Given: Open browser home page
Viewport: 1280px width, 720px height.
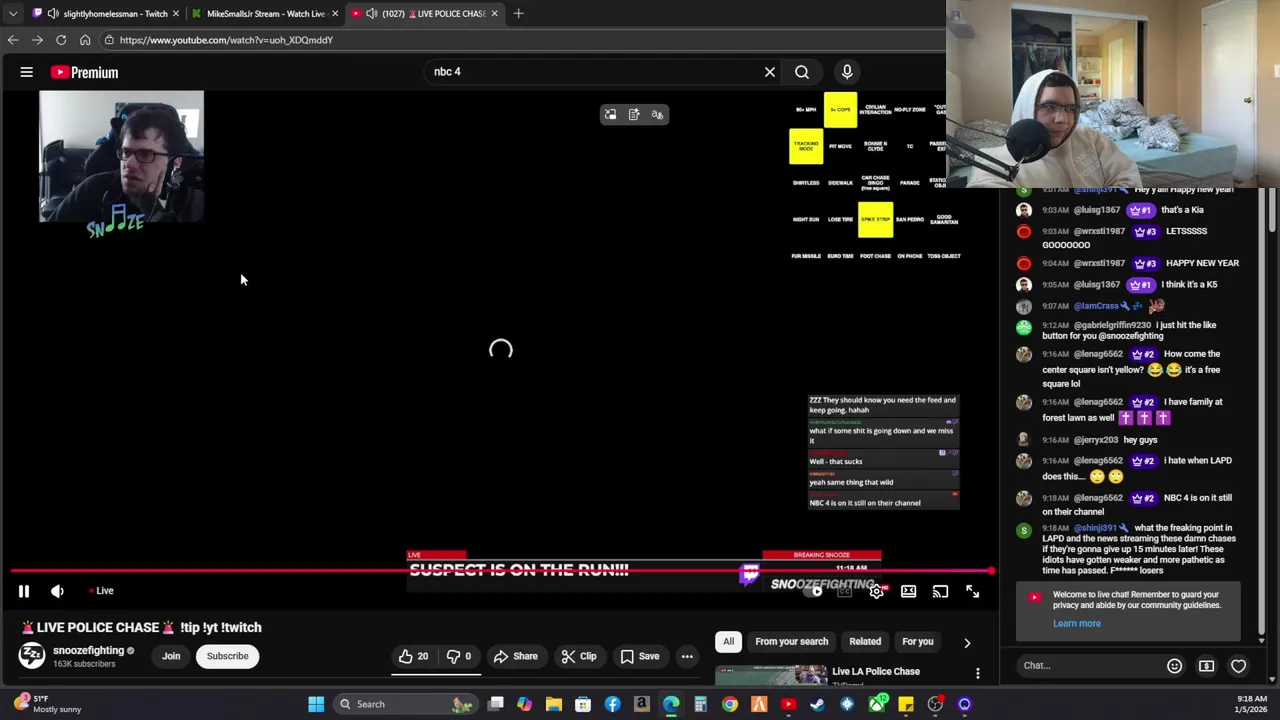Looking at the screenshot, I should (x=85, y=40).
